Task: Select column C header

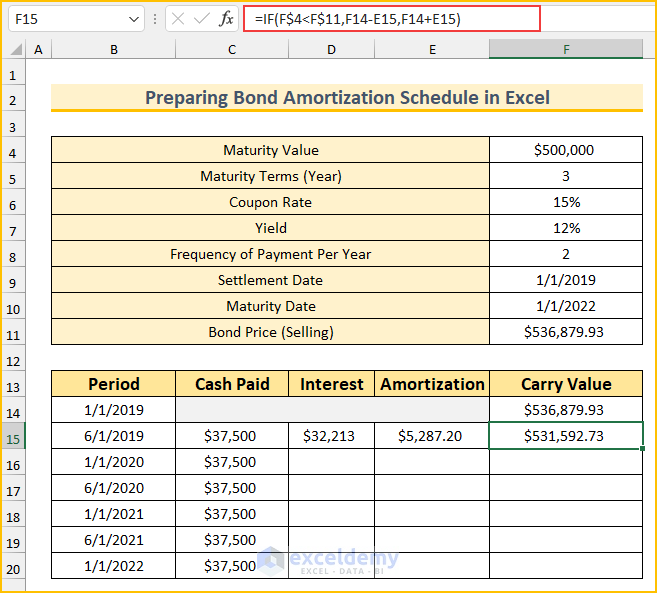Action: (232, 49)
